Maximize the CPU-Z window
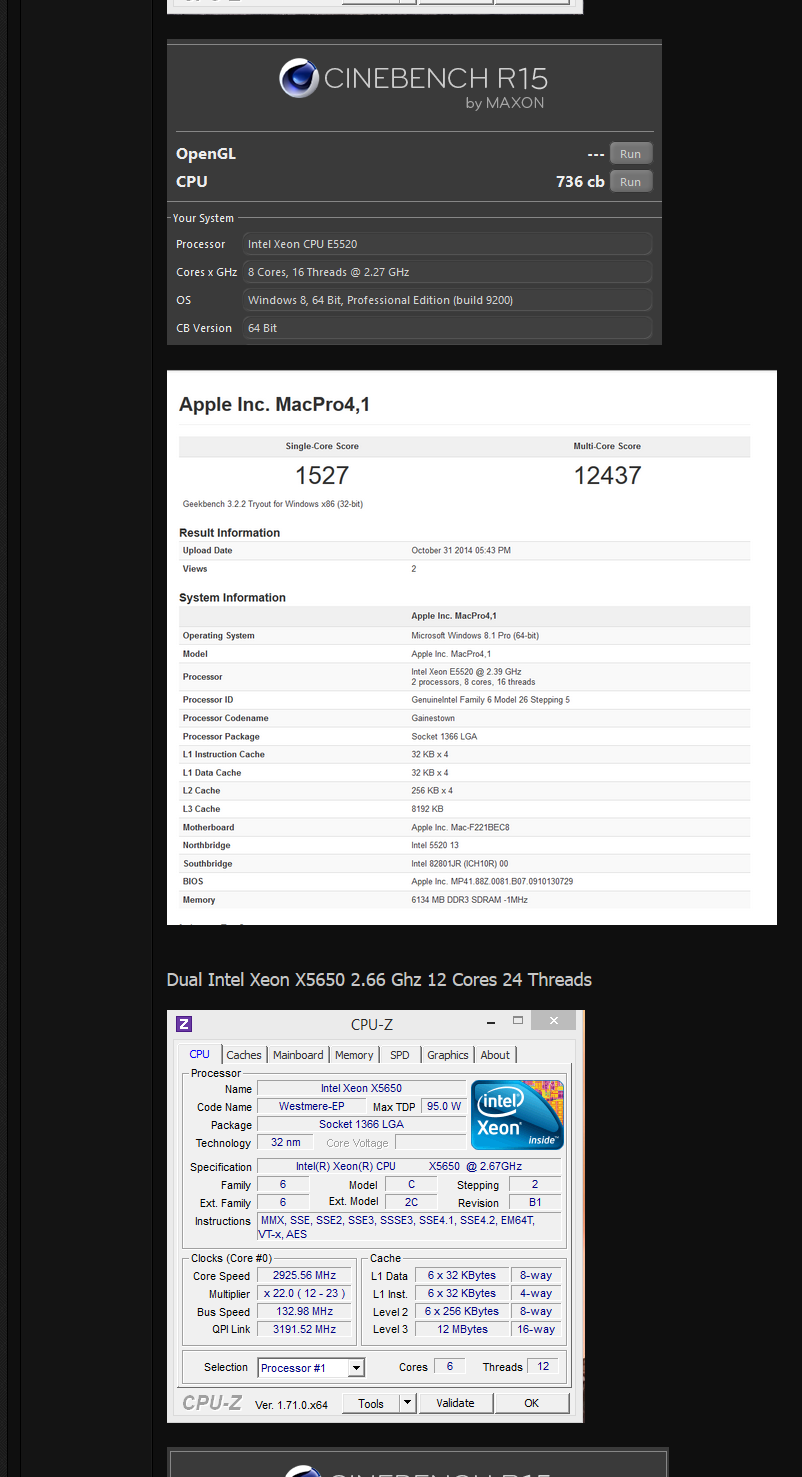Image resolution: width=802 pixels, height=1477 pixels. pyautogui.click(x=518, y=1022)
